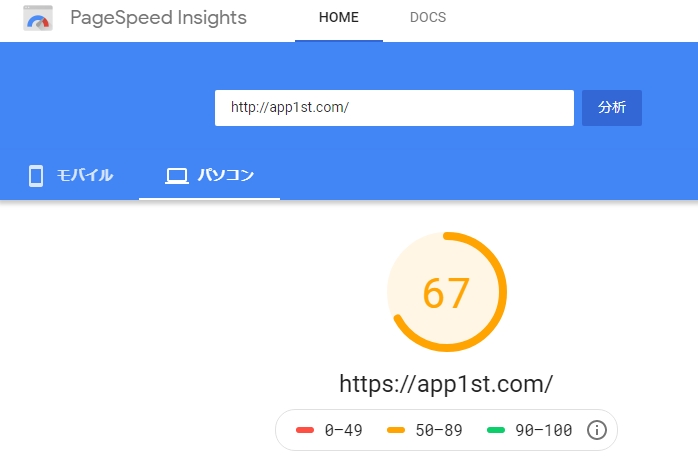Click the laptop computer icon
This screenshot has height=470, width=698.
tap(177, 176)
